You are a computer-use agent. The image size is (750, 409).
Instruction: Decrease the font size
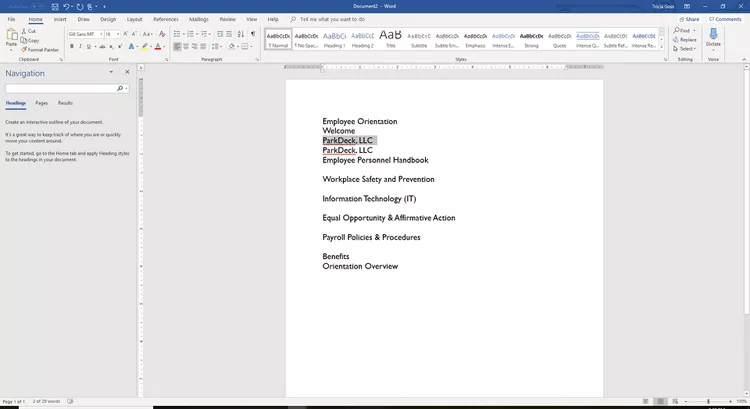pyautogui.click(x=134, y=34)
